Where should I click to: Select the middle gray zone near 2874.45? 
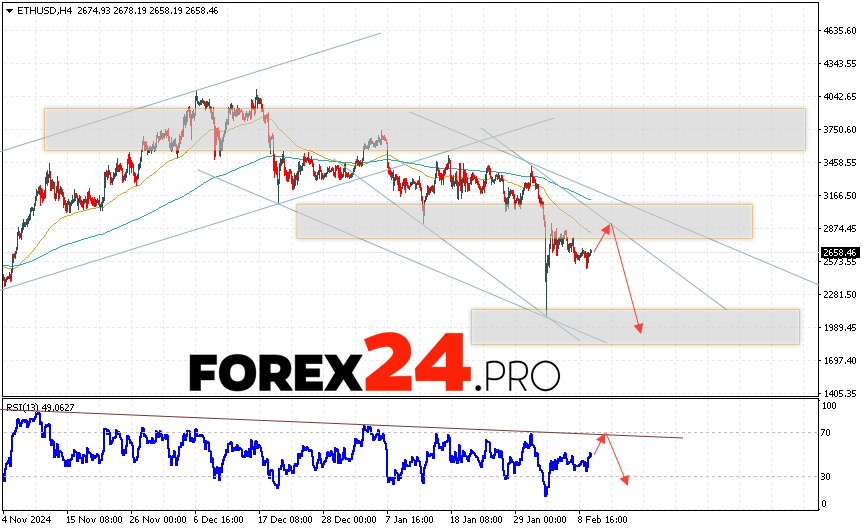tap(523, 221)
